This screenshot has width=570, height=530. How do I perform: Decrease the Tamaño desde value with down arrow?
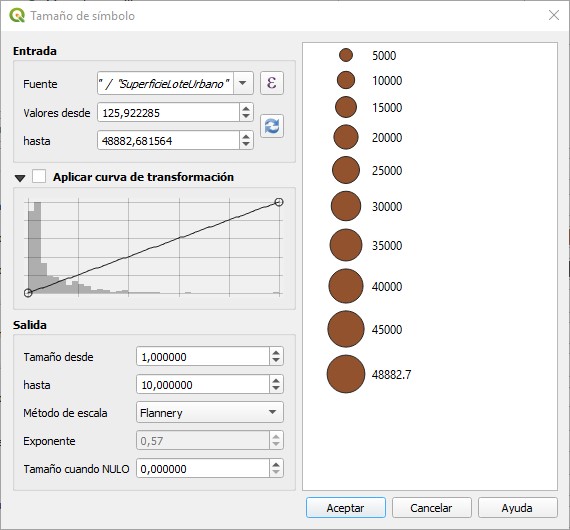(276, 361)
